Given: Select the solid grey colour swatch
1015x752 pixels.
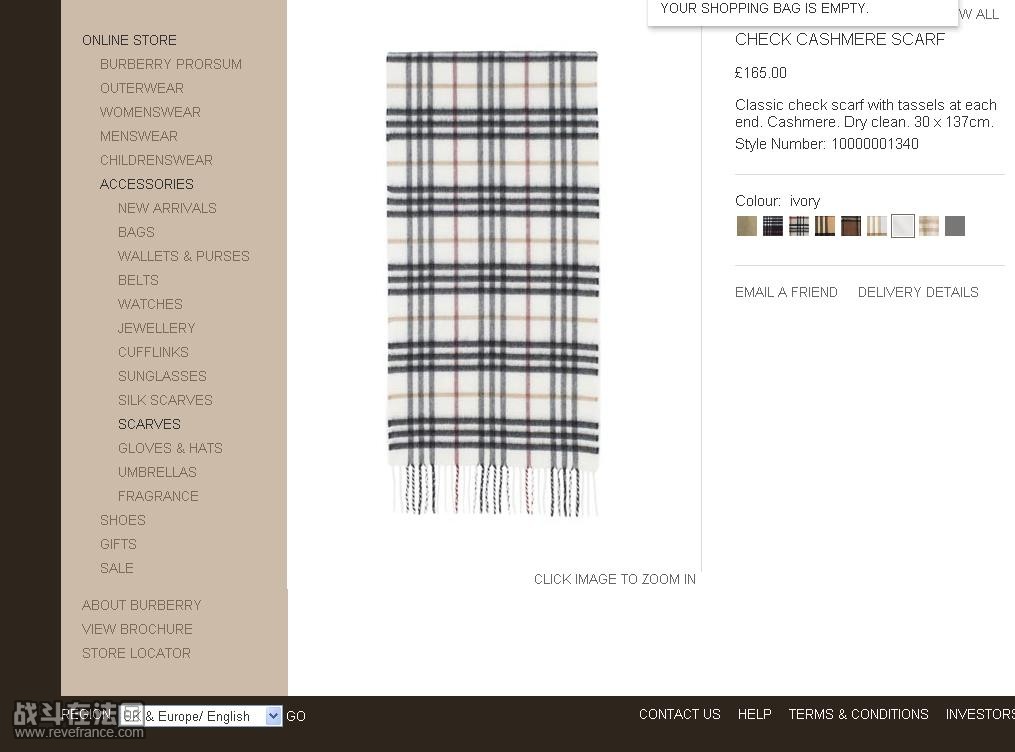Looking at the screenshot, I should (955, 226).
